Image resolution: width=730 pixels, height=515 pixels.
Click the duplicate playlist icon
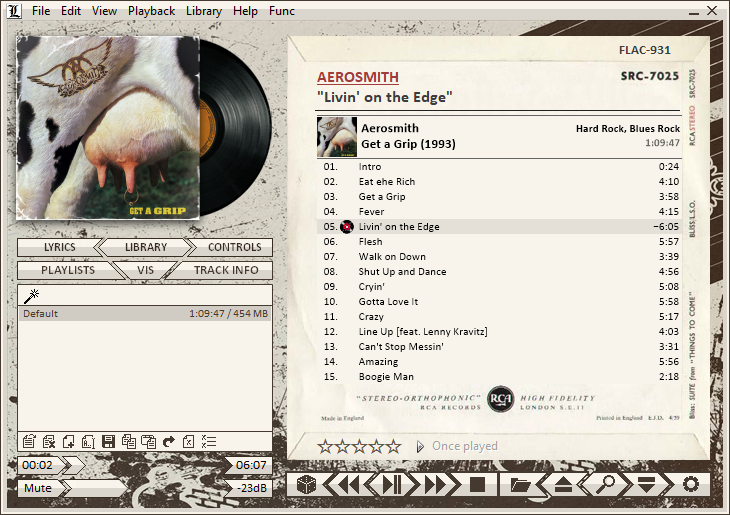[x=128, y=441]
